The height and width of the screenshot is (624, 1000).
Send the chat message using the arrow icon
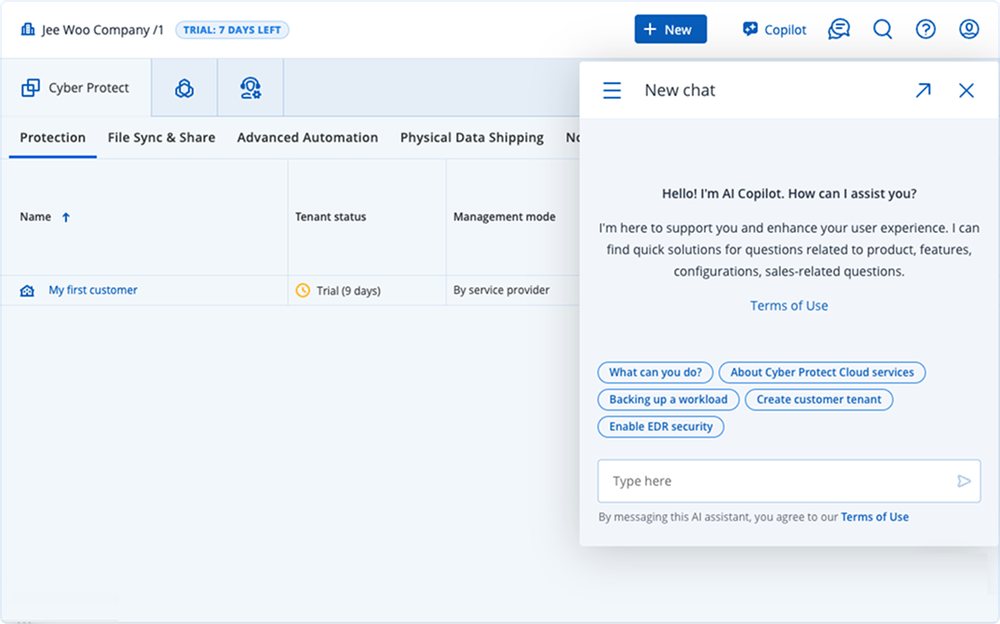[963, 481]
